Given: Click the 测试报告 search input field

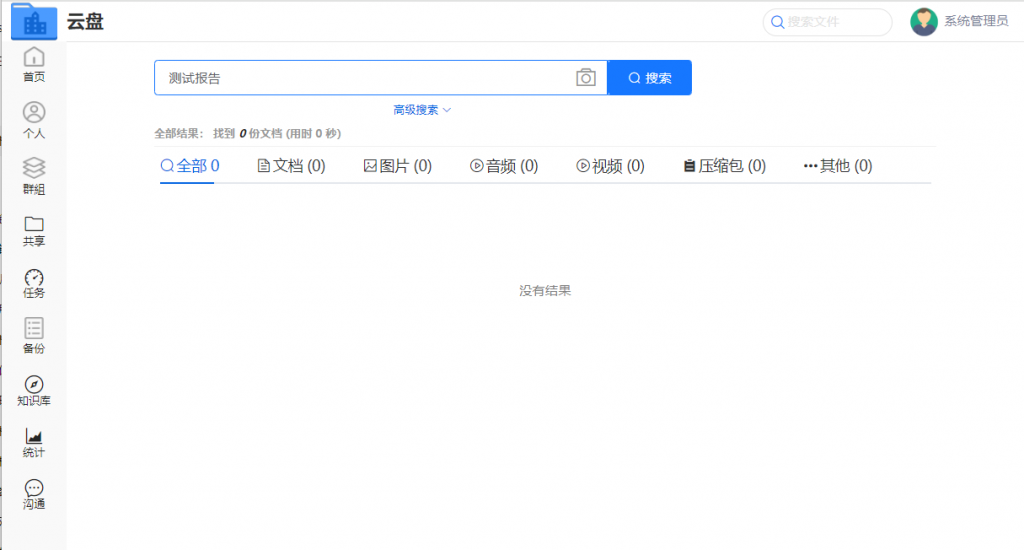Looking at the screenshot, I should pyautogui.click(x=365, y=78).
